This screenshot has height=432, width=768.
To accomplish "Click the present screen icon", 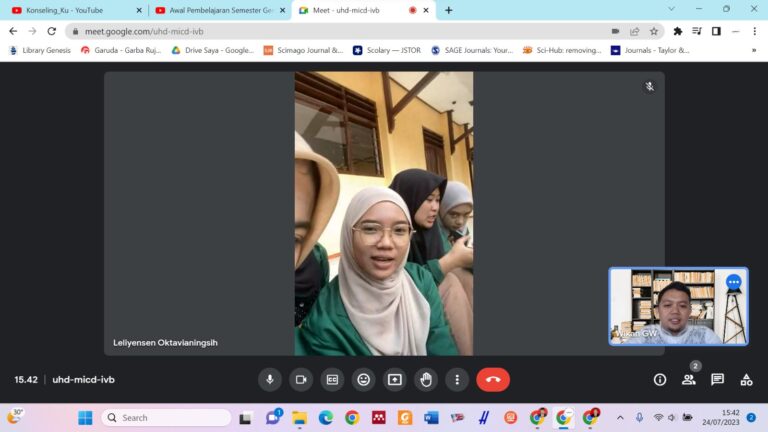I will (395, 380).
